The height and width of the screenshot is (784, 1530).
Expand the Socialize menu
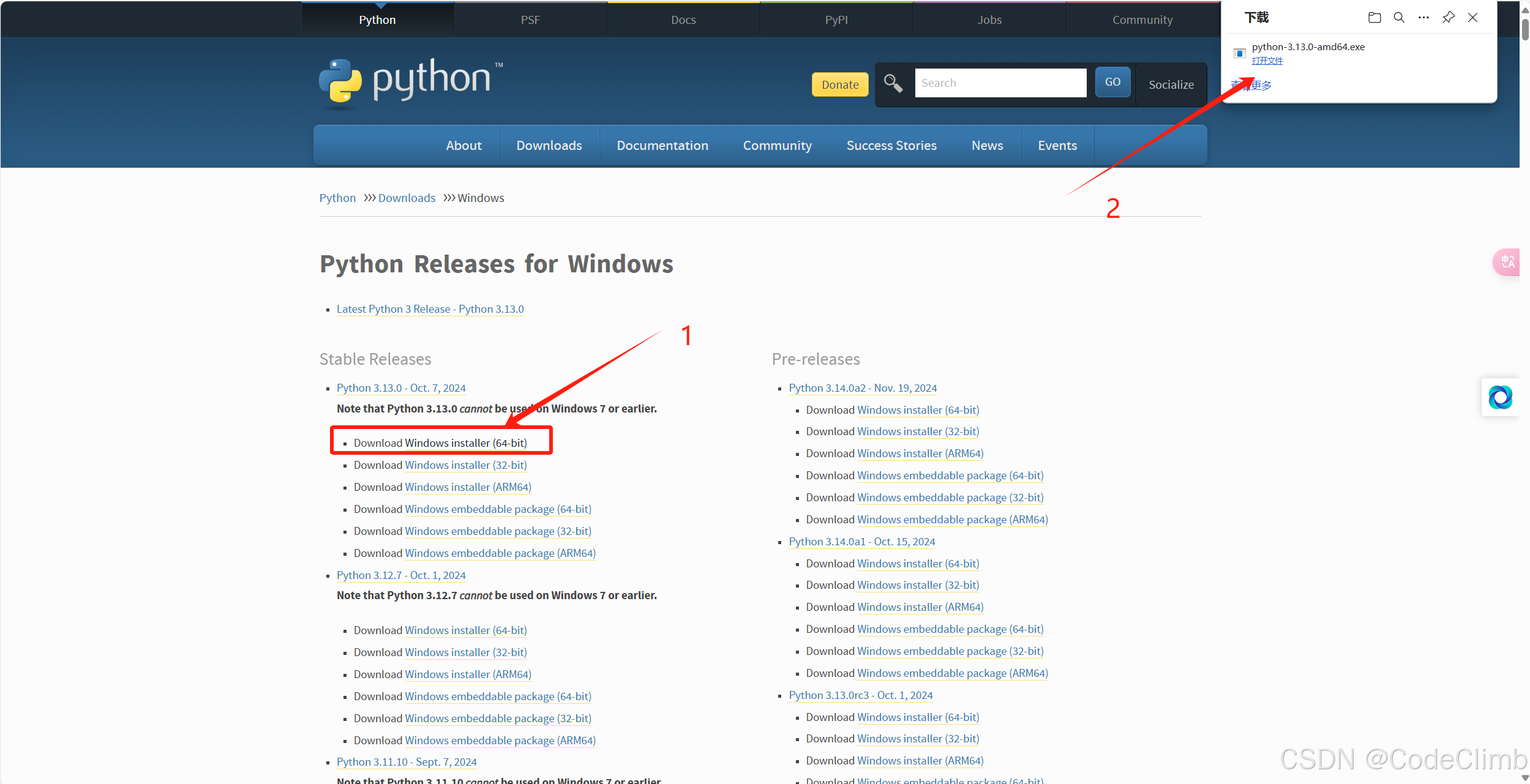pos(1171,84)
